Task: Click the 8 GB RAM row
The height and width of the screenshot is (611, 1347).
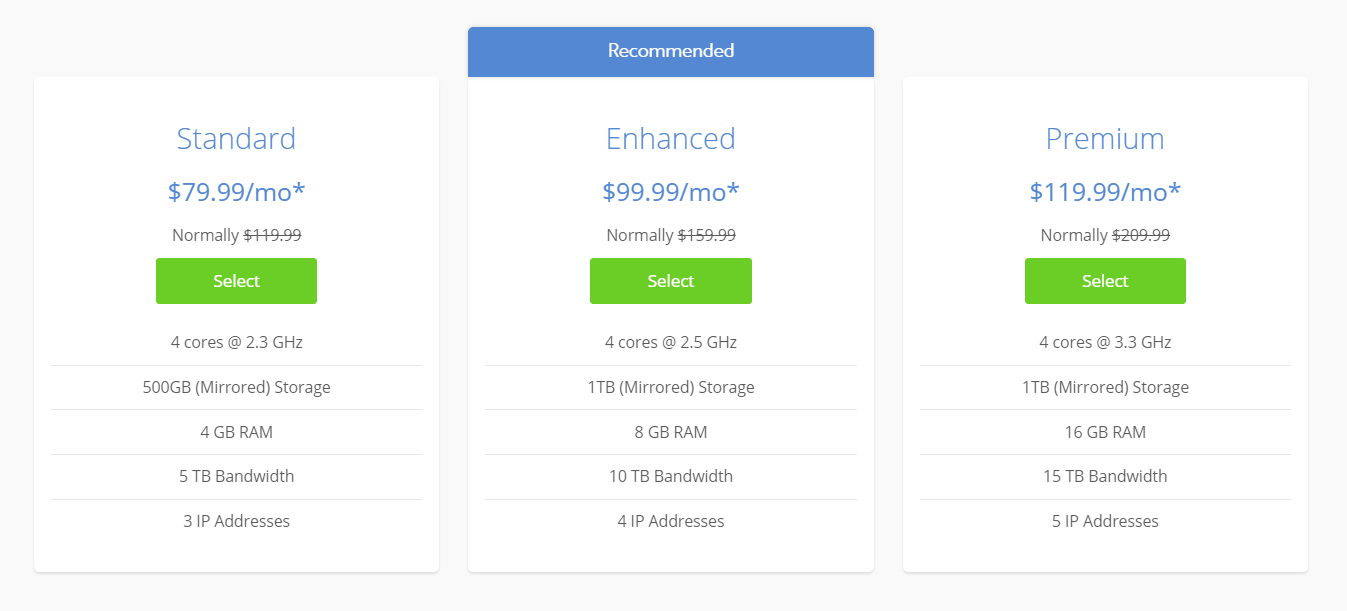Action: click(x=670, y=432)
